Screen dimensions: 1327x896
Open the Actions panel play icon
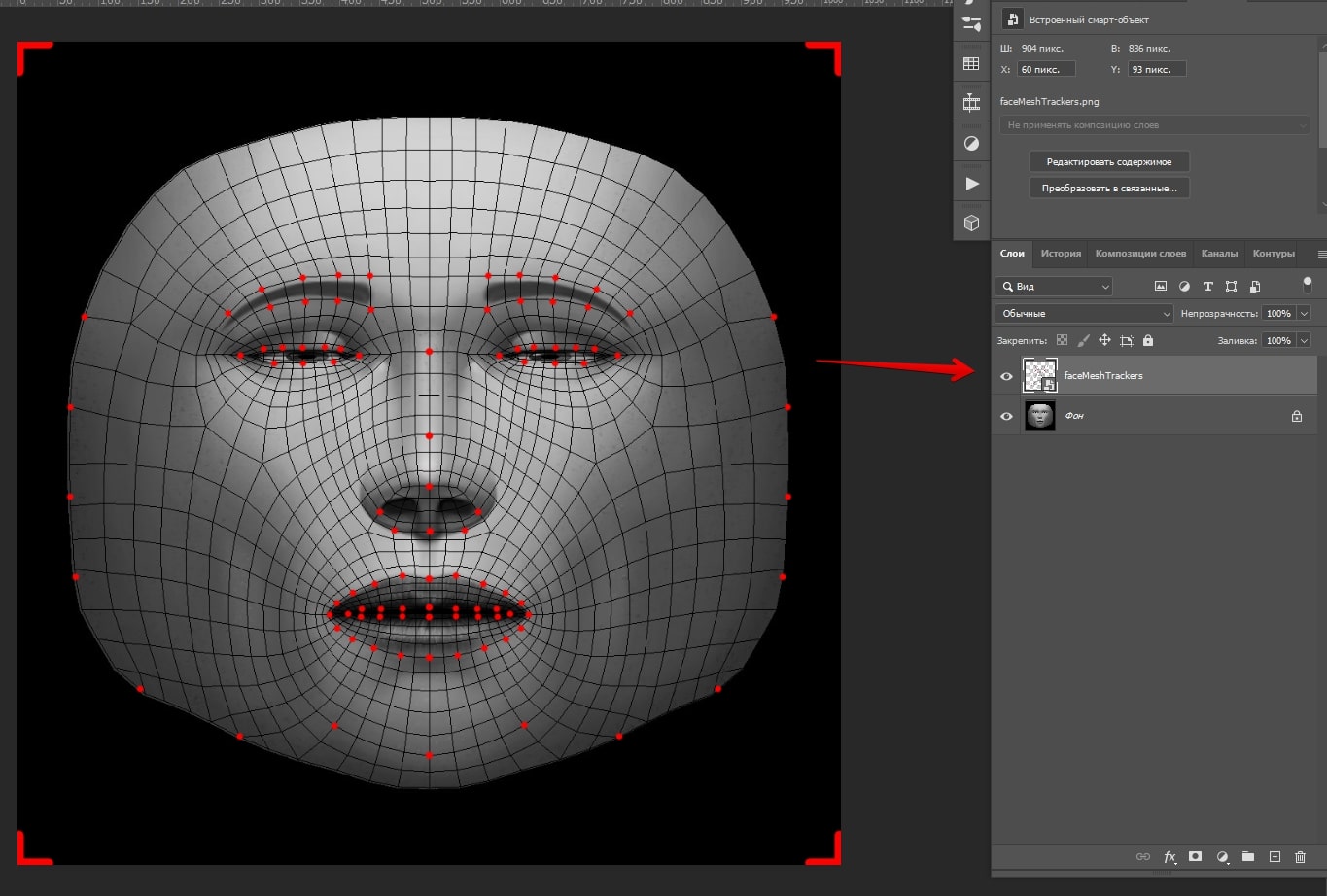(x=971, y=184)
